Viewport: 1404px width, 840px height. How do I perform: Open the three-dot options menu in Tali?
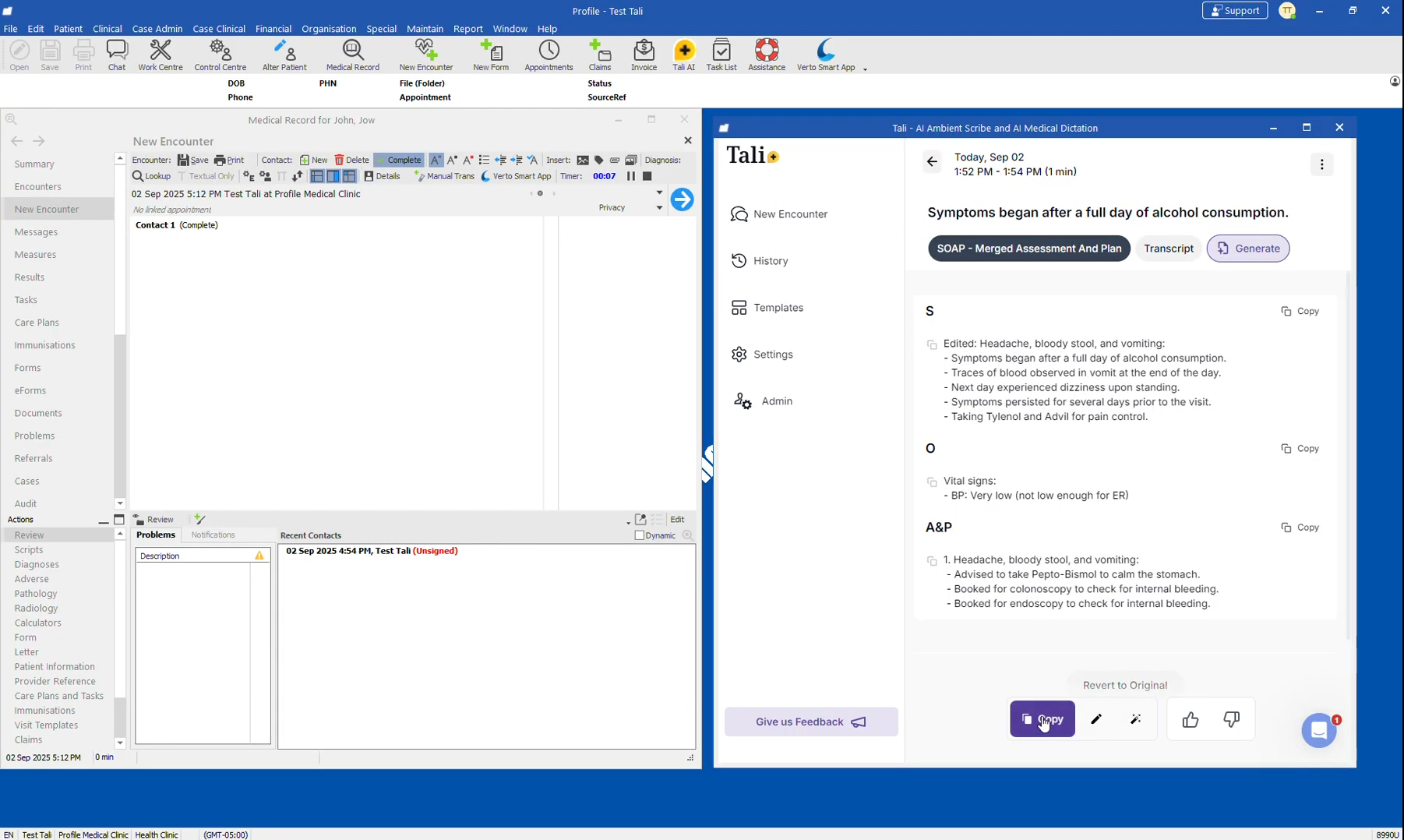point(1321,165)
